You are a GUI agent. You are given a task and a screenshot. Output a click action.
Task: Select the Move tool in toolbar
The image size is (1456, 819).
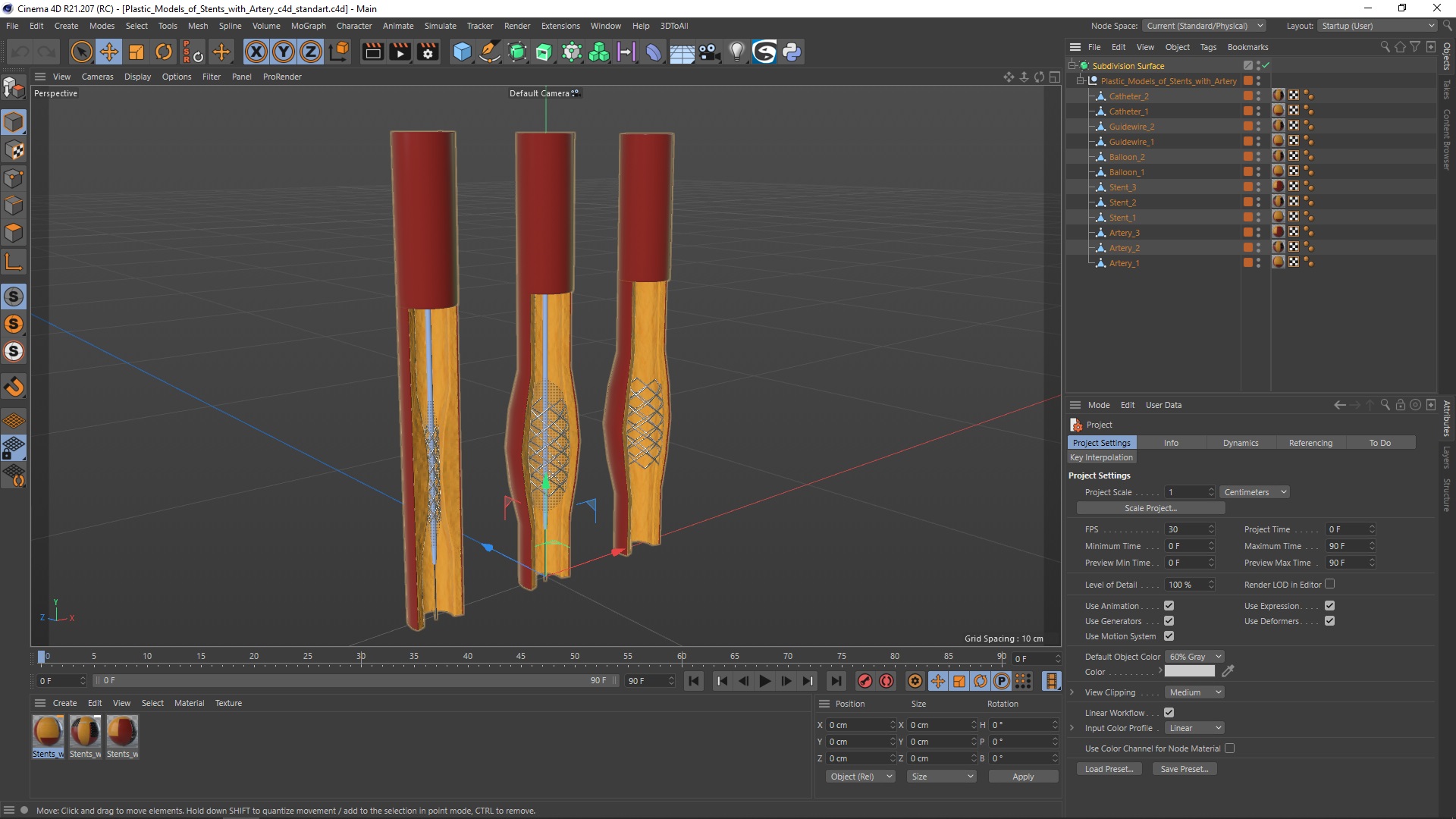(109, 52)
